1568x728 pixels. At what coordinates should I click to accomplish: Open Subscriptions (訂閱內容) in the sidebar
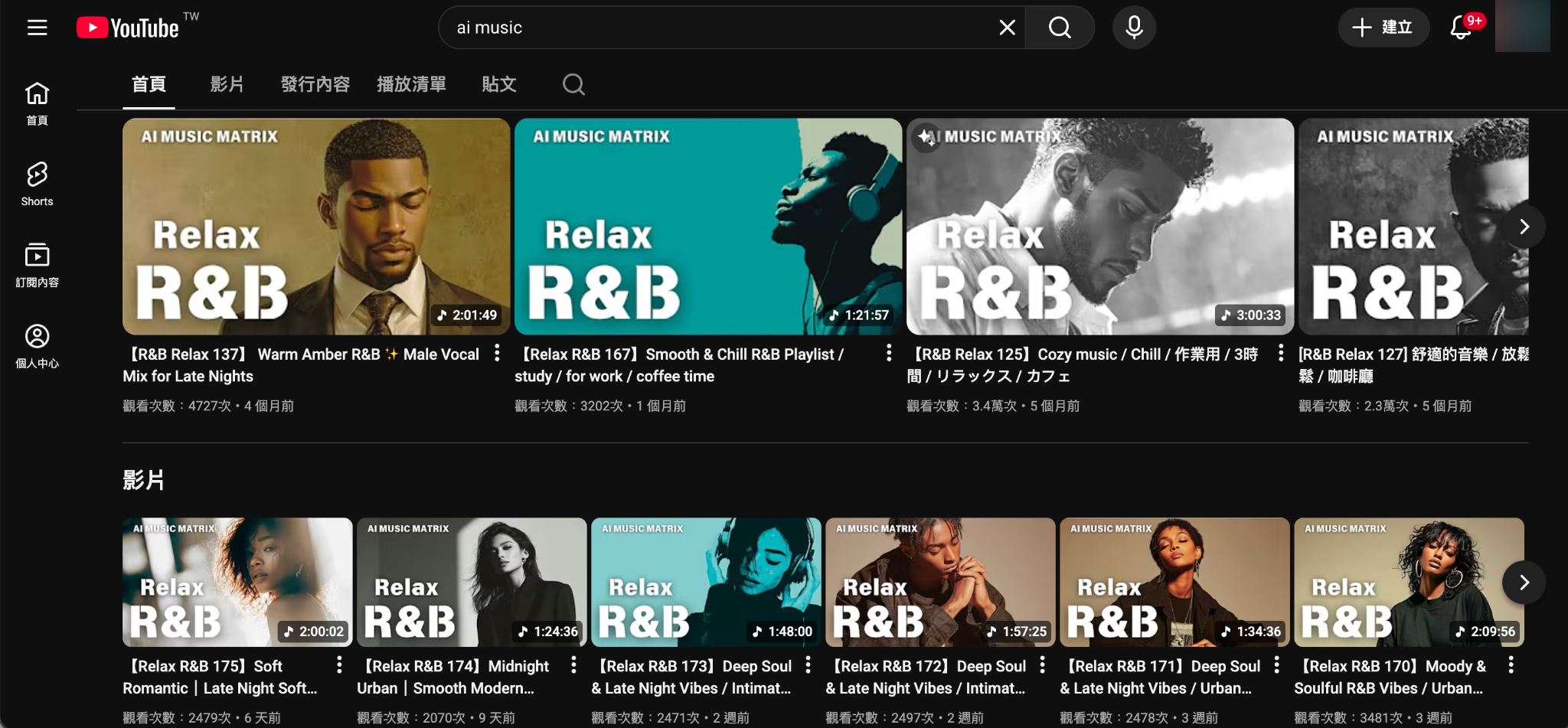pos(37,266)
